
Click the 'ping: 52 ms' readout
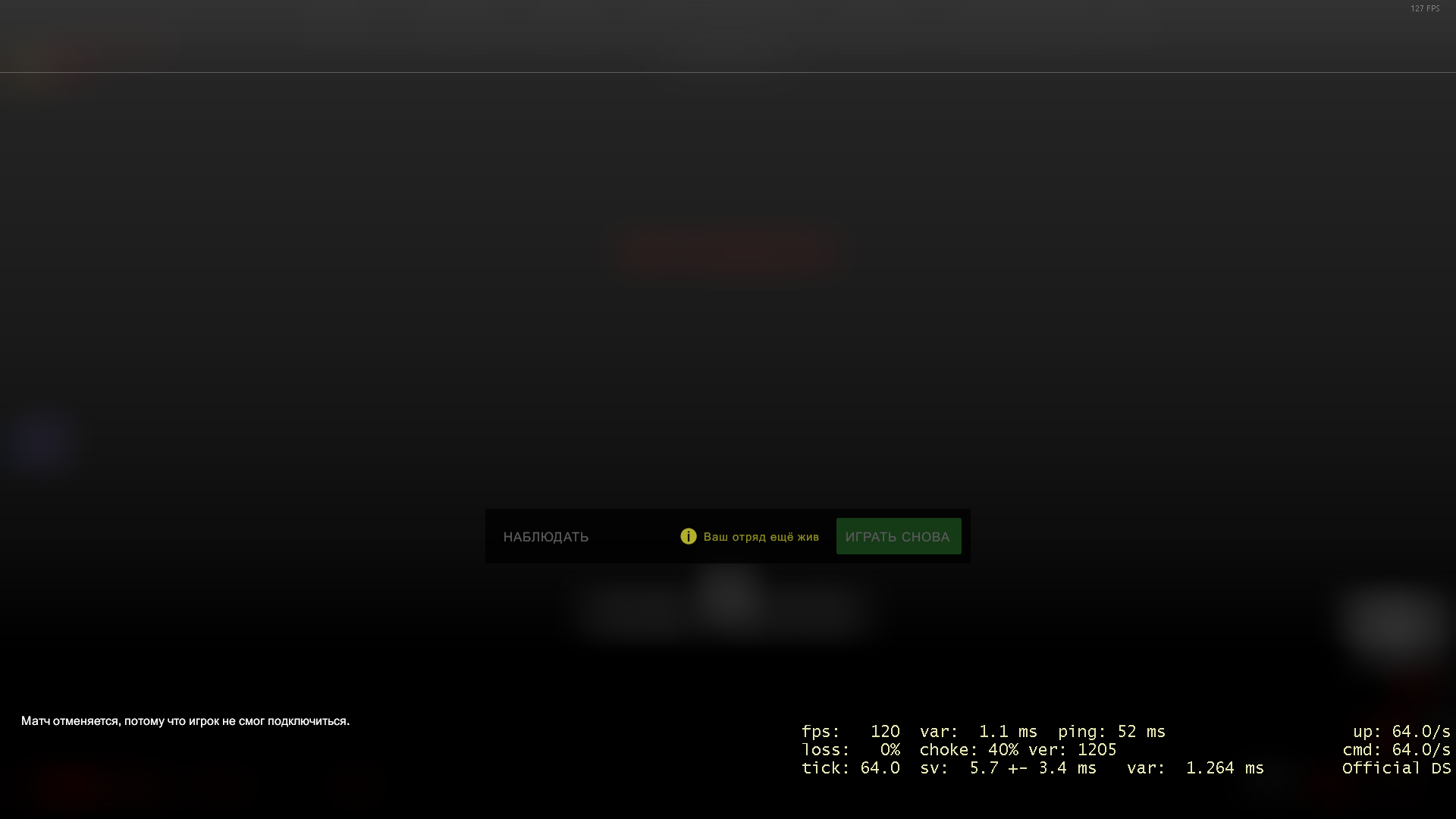pos(1112,732)
